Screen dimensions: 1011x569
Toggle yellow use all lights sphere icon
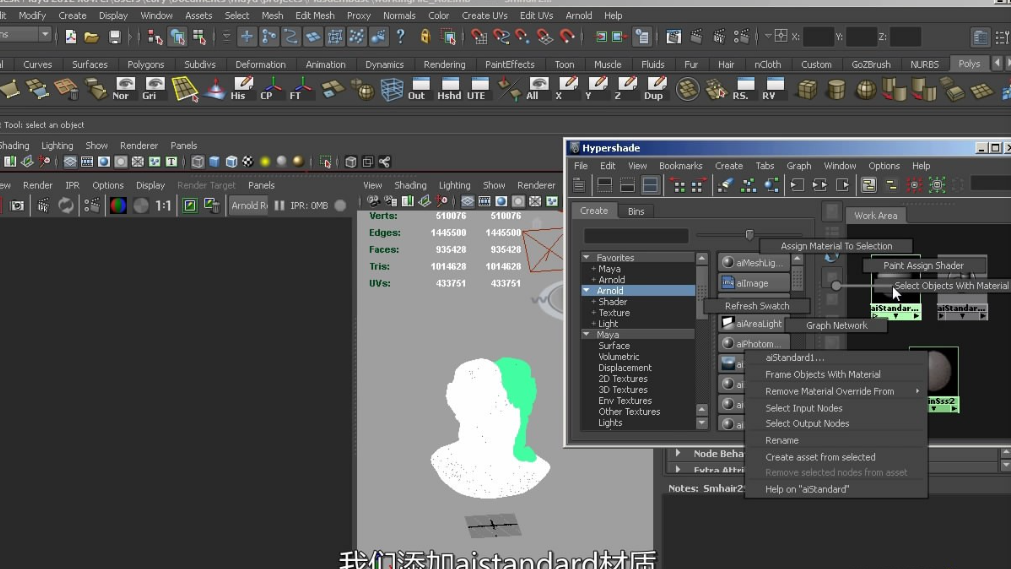(x=265, y=162)
